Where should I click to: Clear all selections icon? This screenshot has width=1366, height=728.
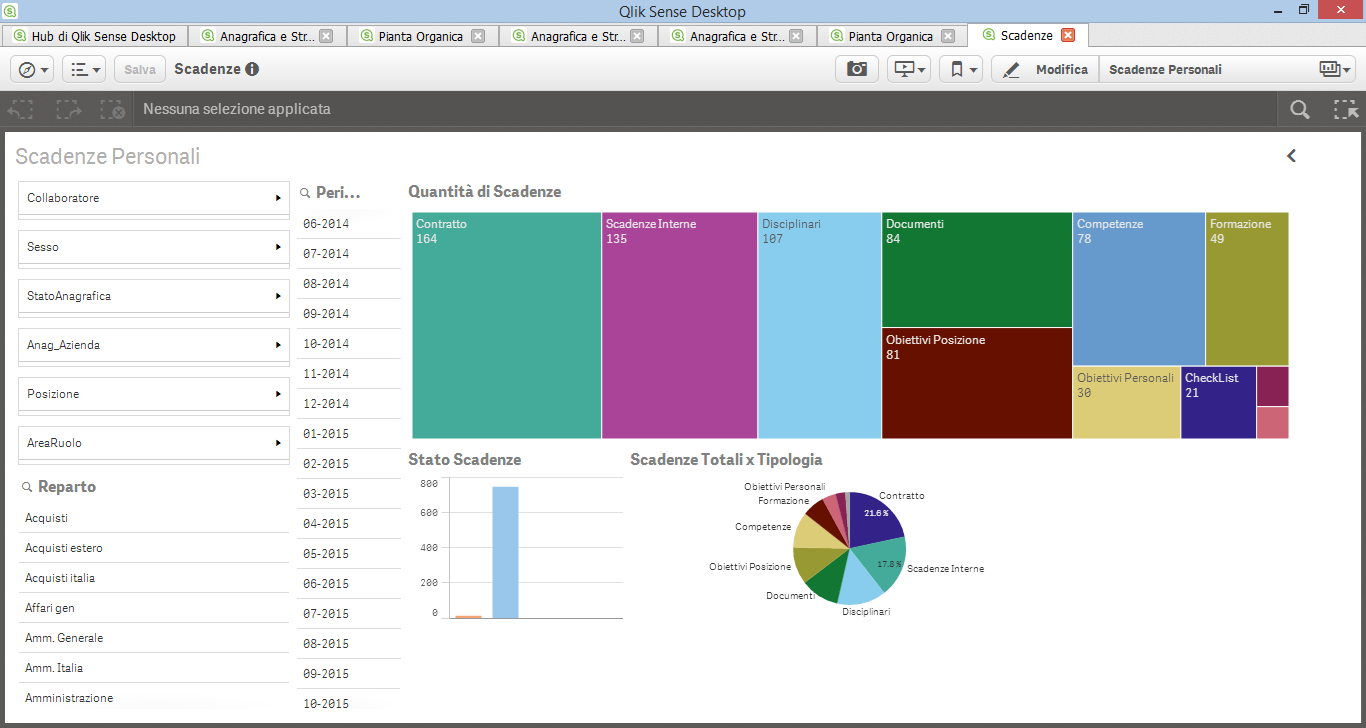coord(112,110)
